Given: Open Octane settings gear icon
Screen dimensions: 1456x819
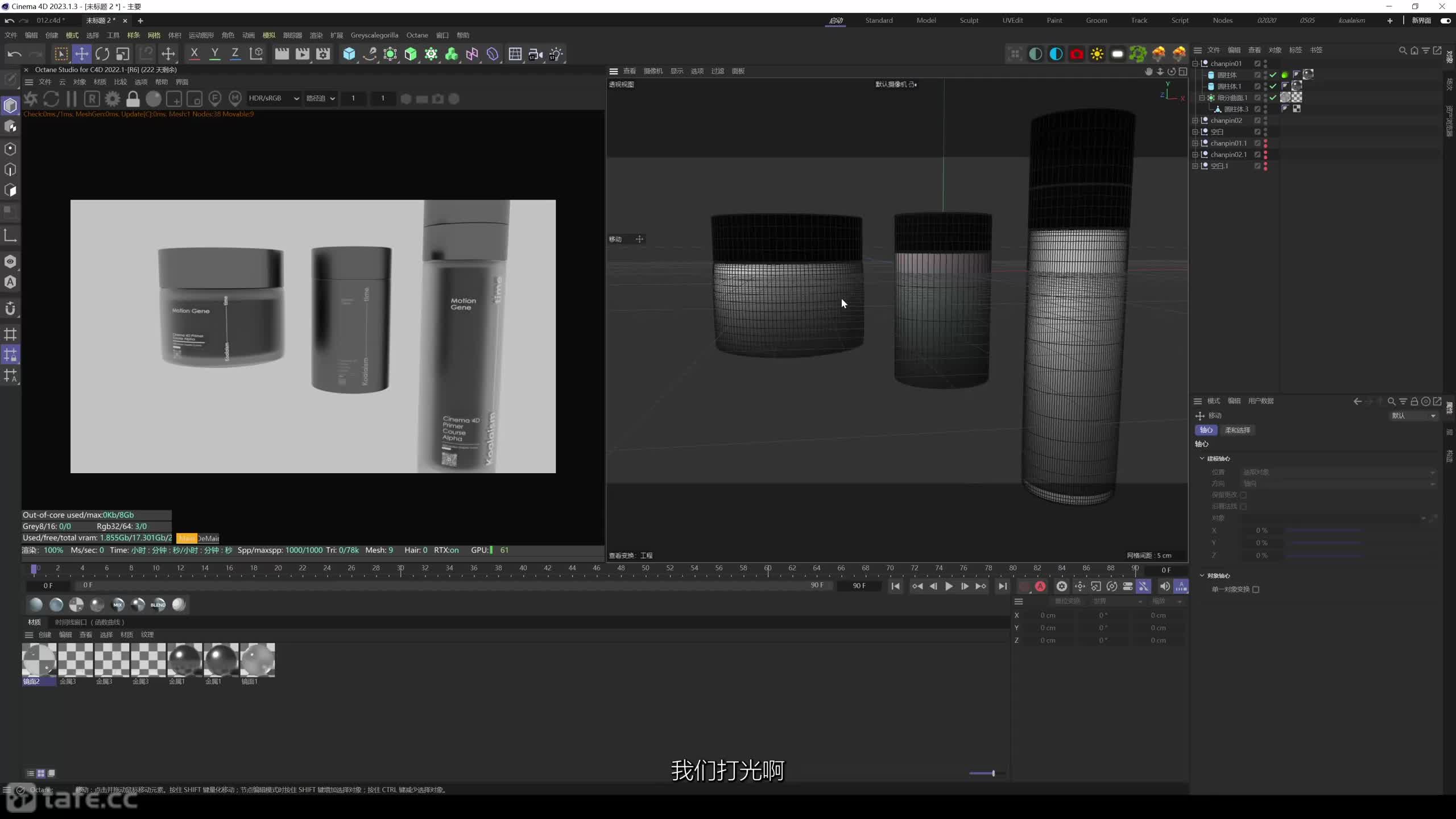Looking at the screenshot, I should coord(113,98).
